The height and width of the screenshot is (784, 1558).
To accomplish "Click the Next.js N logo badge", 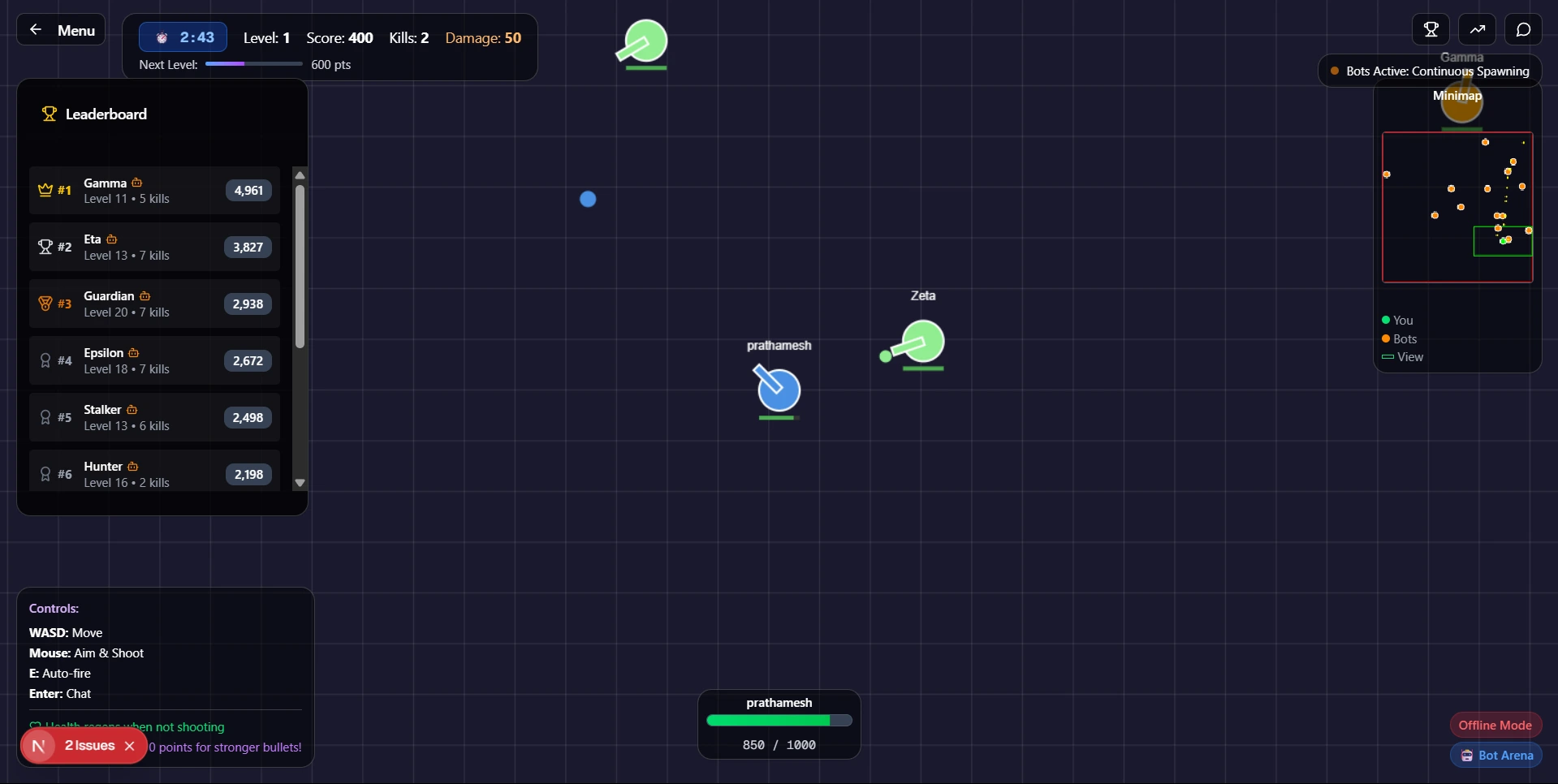I will point(38,746).
